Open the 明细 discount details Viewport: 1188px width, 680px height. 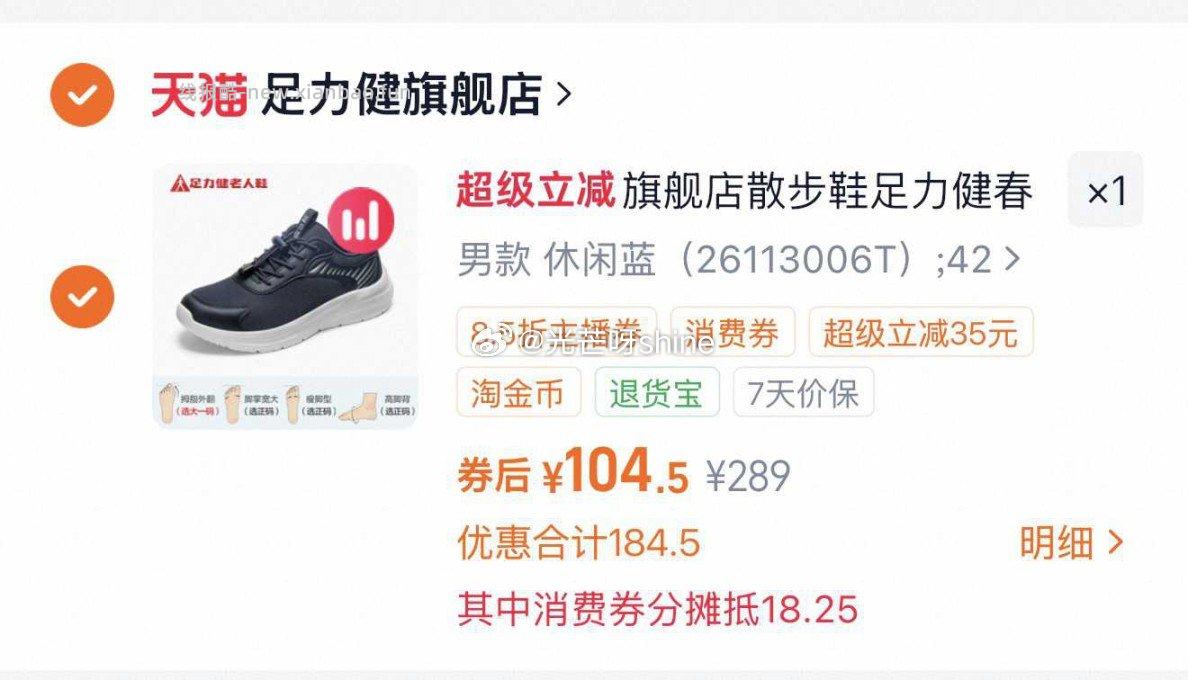[1071, 542]
